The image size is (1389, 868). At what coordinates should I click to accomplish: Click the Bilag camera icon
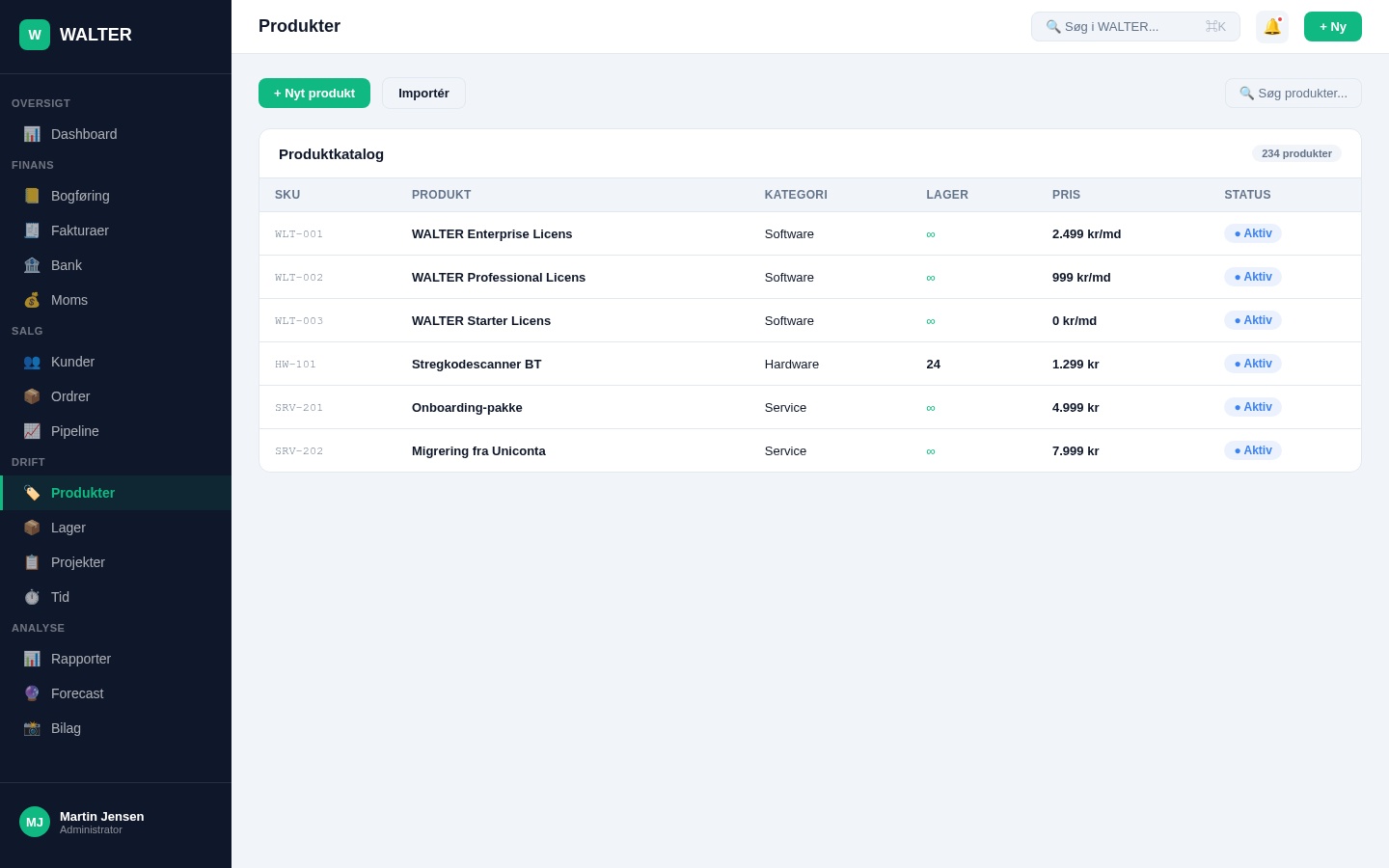point(32,728)
